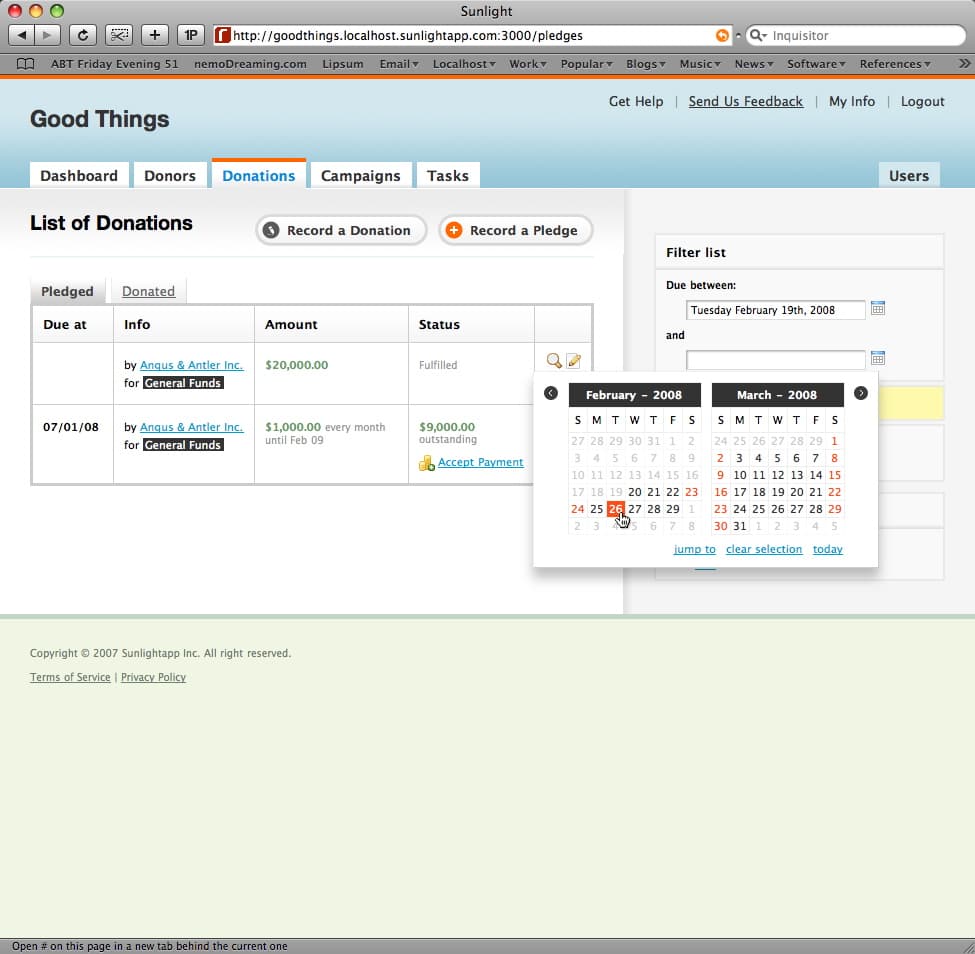
Task: Click the magnifier view icon in the Fulfilled pledge row
Action: click(x=553, y=361)
